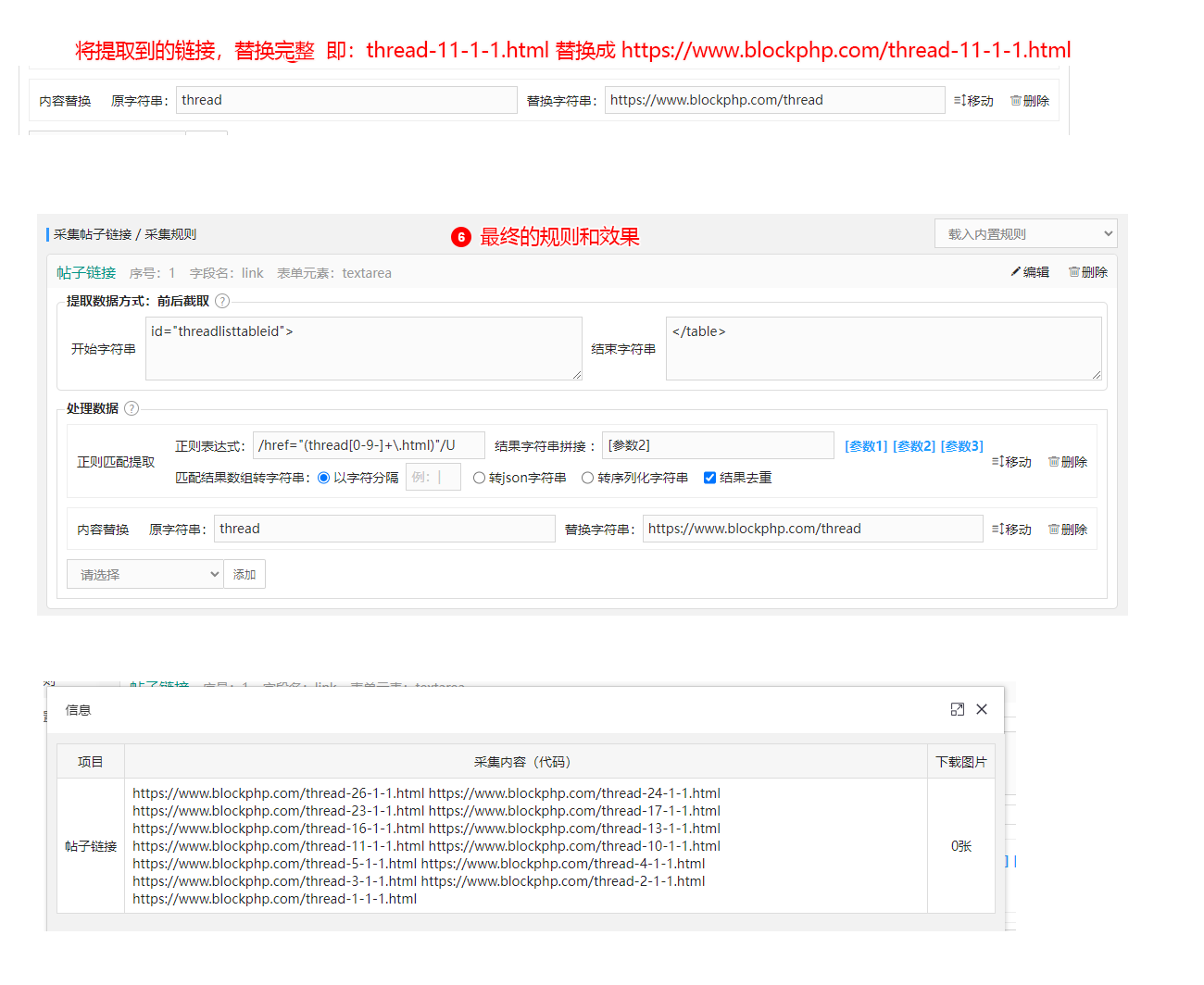The image size is (1204, 985).
Task: Focus top 原字符串 input containing thread
Action: [346, 100]
